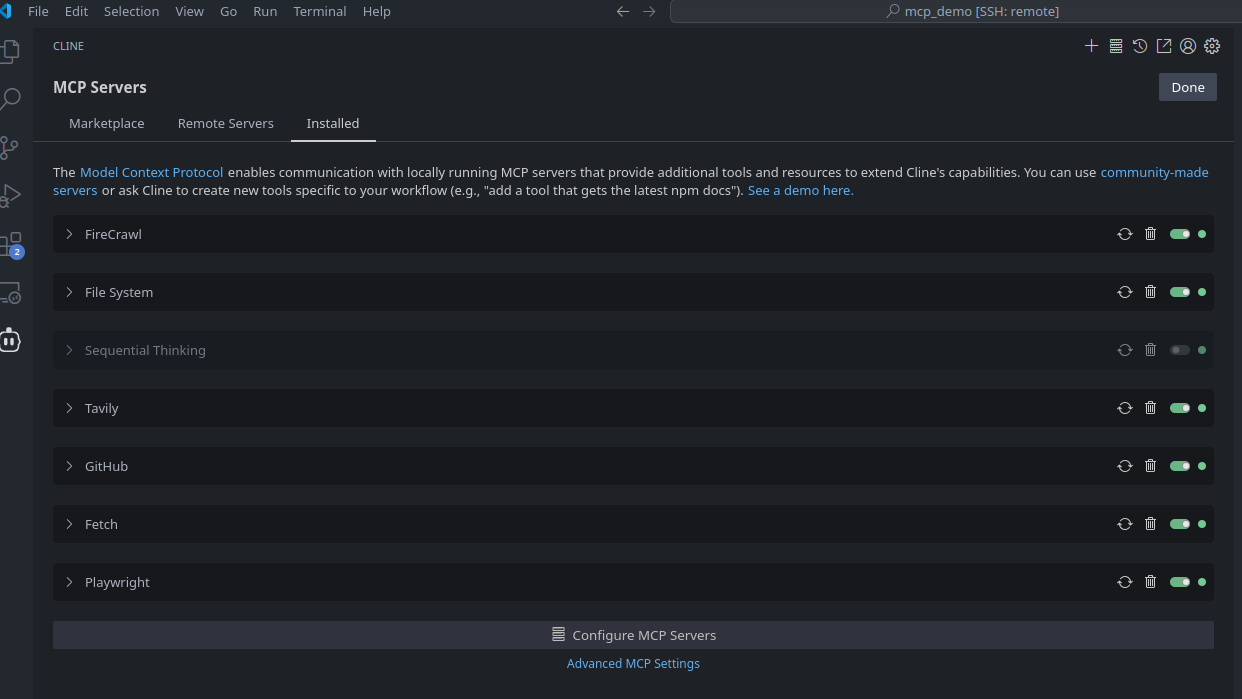
Task: Open the Remote Explorer view
Action: [x=10, y=293]
